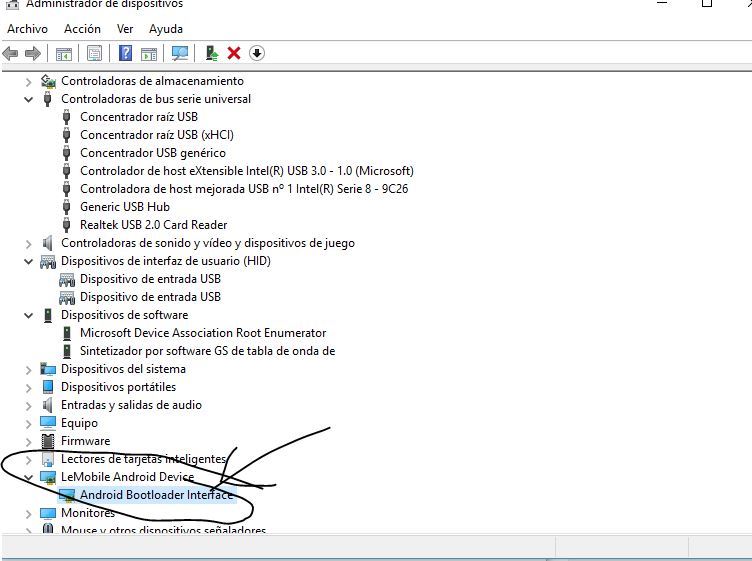Select Concentrador raíz USB (xHCI)
Screen dimensions: 752x561
point(157,135)
